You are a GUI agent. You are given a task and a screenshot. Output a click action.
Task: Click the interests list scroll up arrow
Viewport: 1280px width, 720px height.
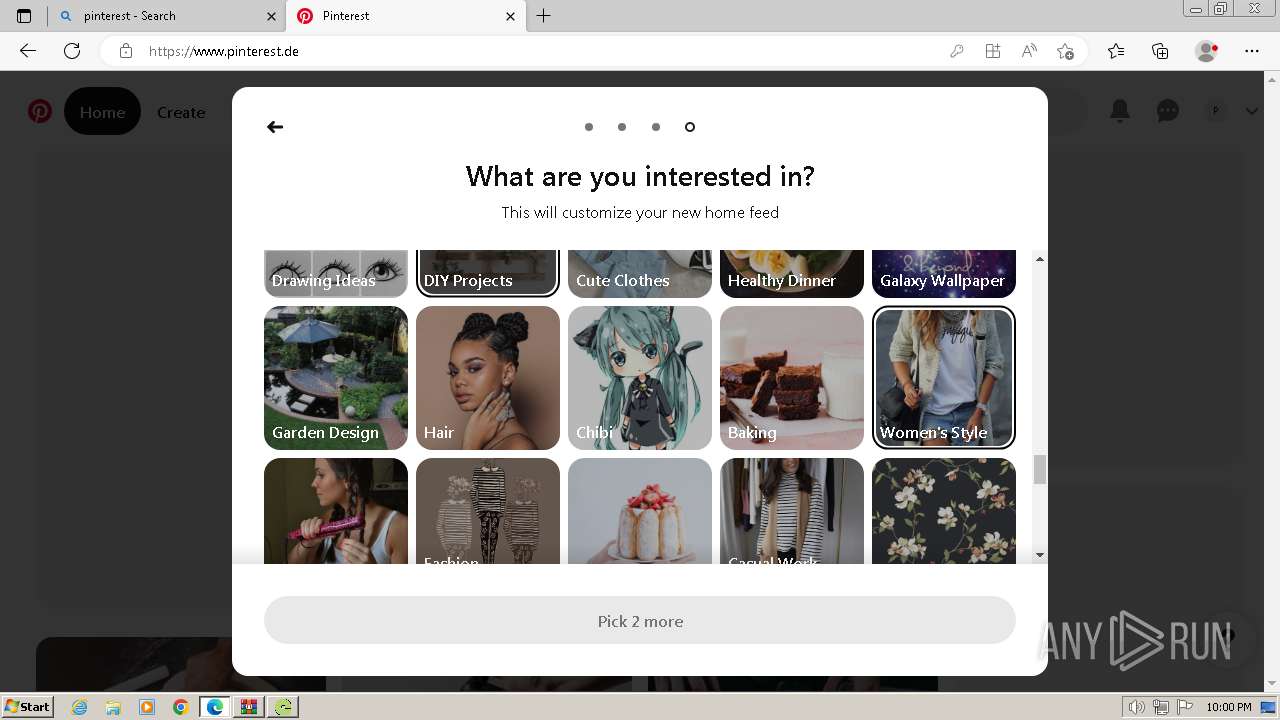click(1040, 259)
